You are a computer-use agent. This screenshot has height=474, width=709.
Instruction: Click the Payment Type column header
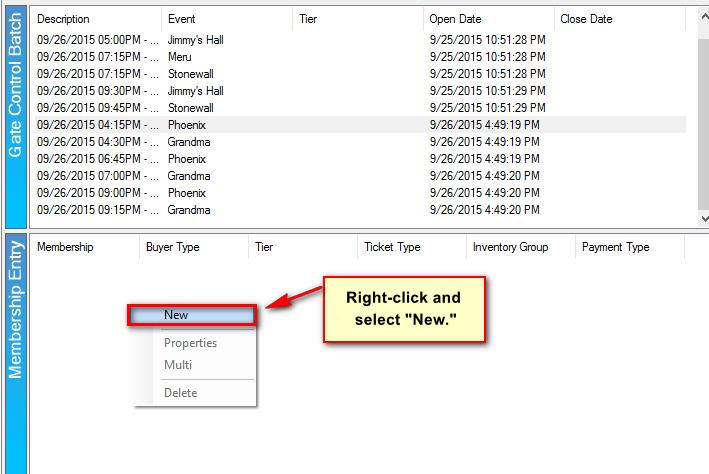tap(630, 247)
